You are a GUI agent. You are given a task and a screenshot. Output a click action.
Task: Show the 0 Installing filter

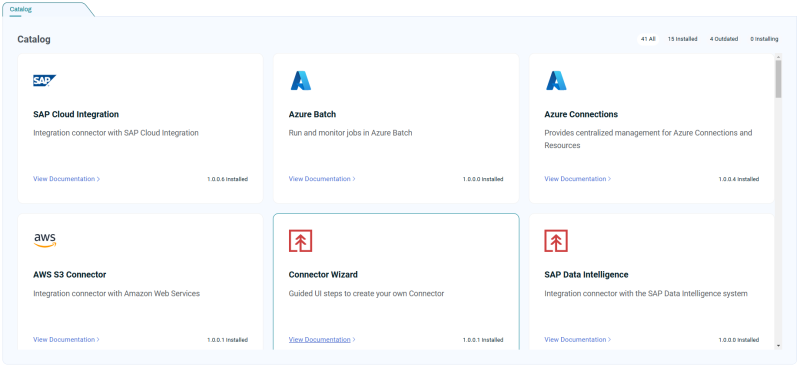click(764, 39)
